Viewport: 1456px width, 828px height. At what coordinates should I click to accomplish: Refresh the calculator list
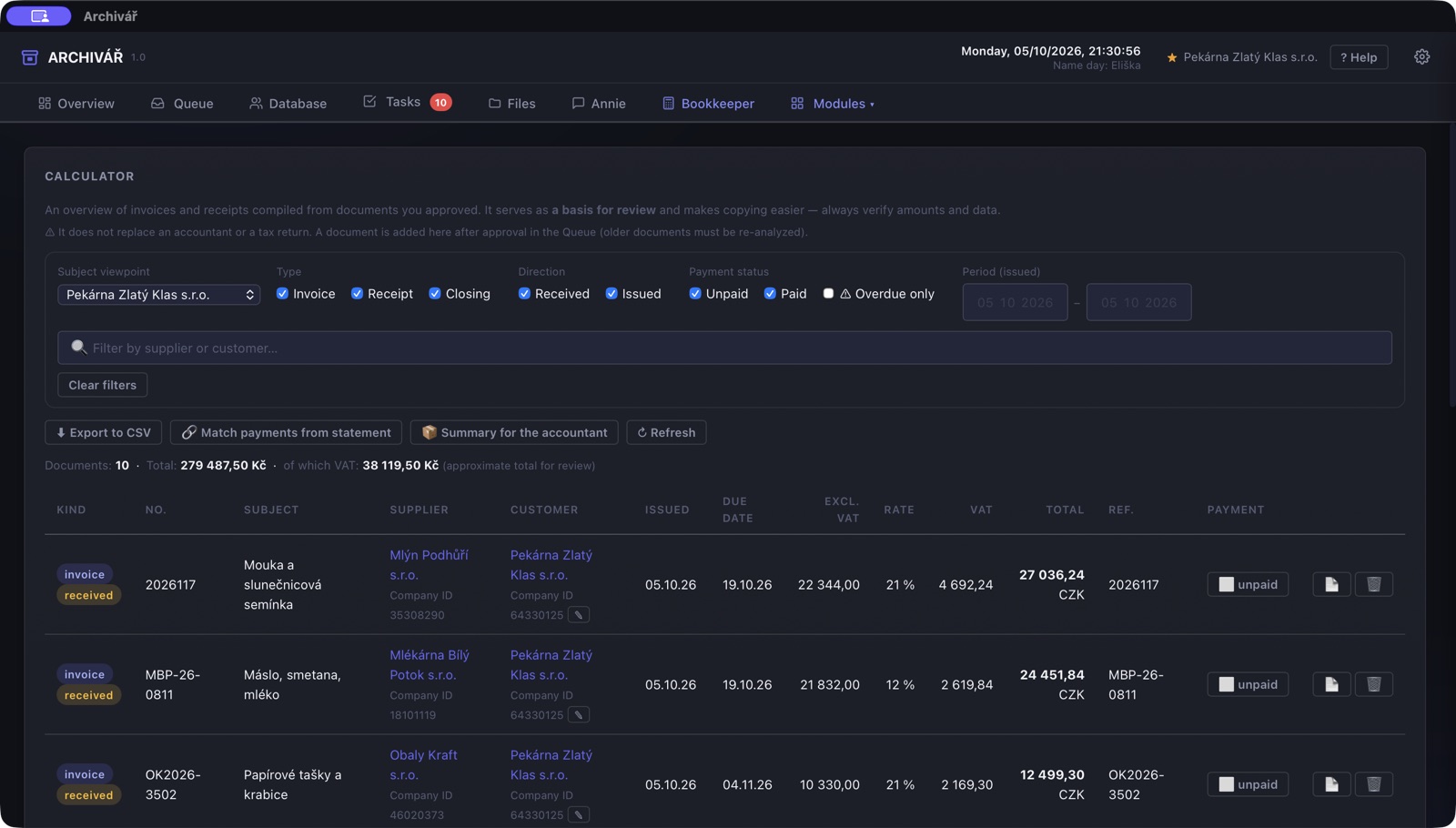tap(666, 432)
